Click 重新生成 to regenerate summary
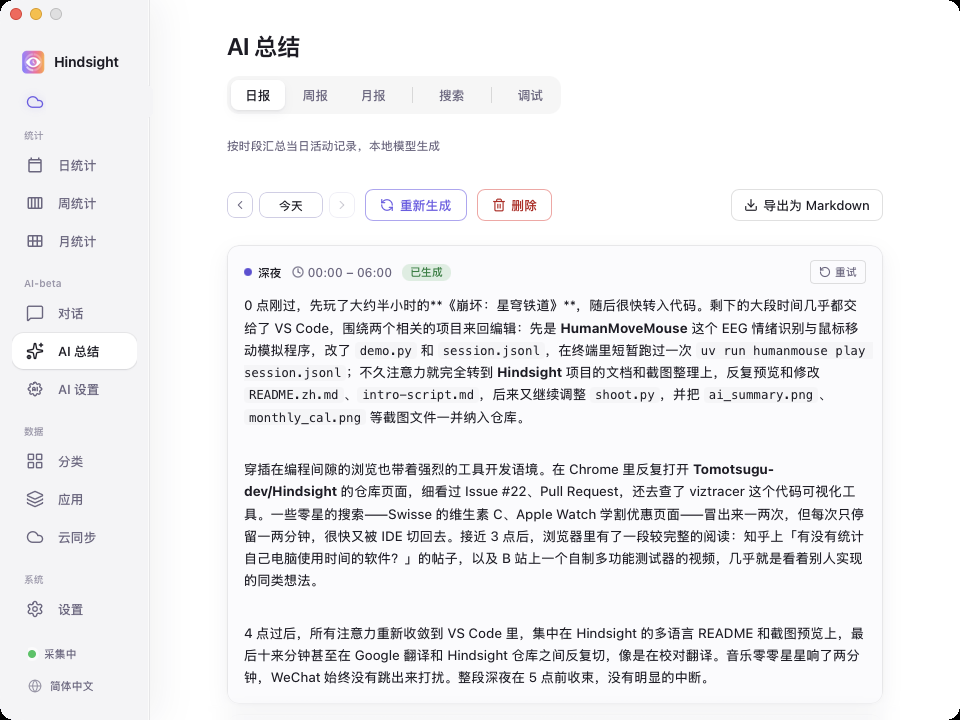 [x=416, y=205]
